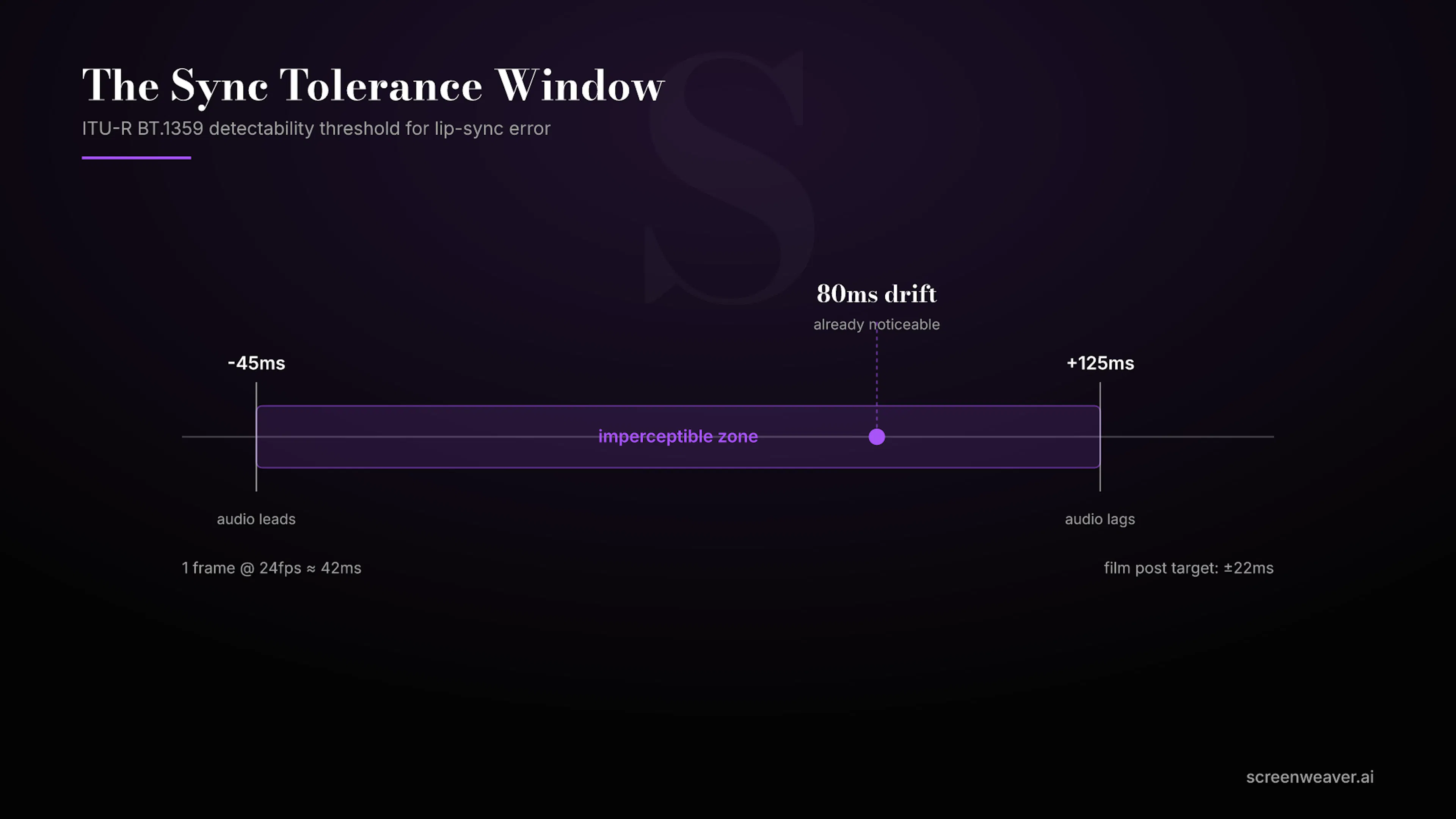
Task: Select the +125ms threshold label
Action: (1100, 363)
